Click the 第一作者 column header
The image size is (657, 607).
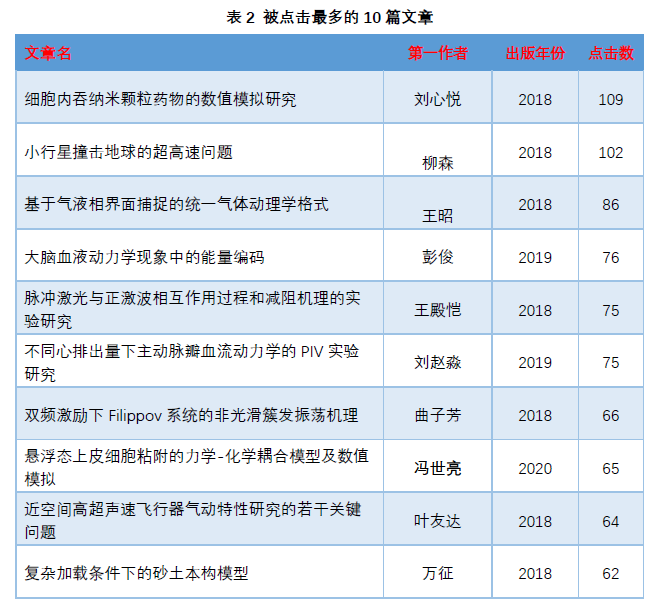point(437,53)
